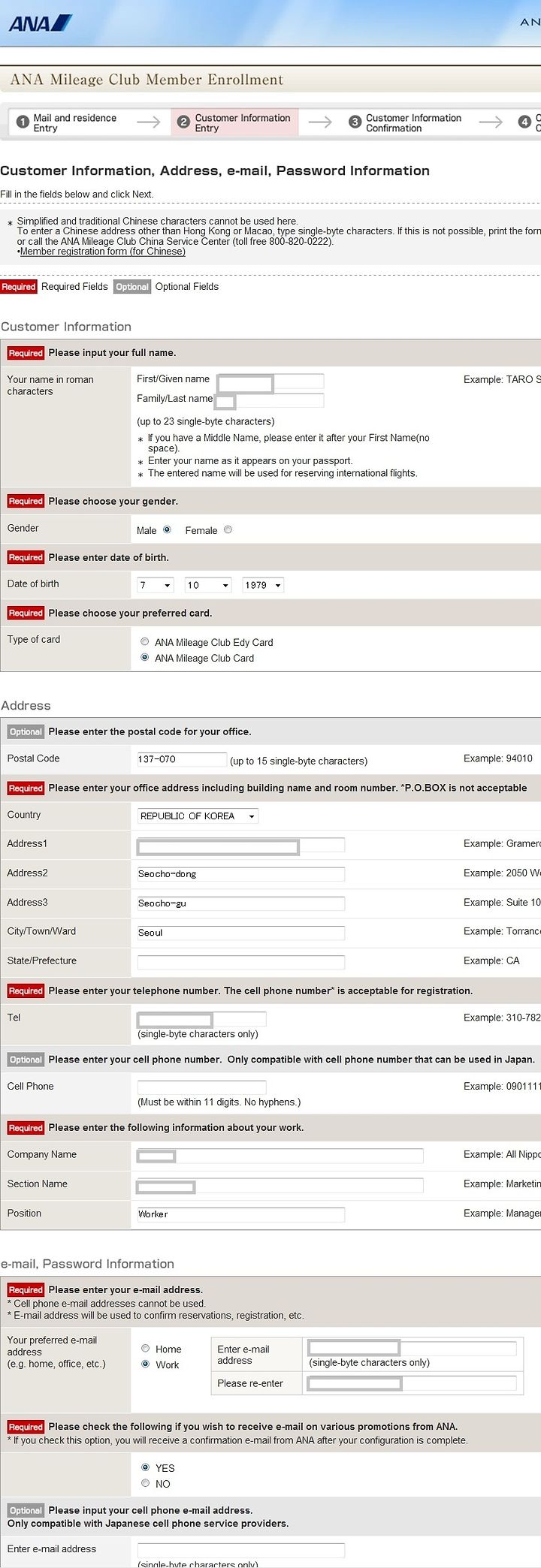Open birth year dropdown showing 1979
This screenshot has height=1568, width=541.
(263, 585)
